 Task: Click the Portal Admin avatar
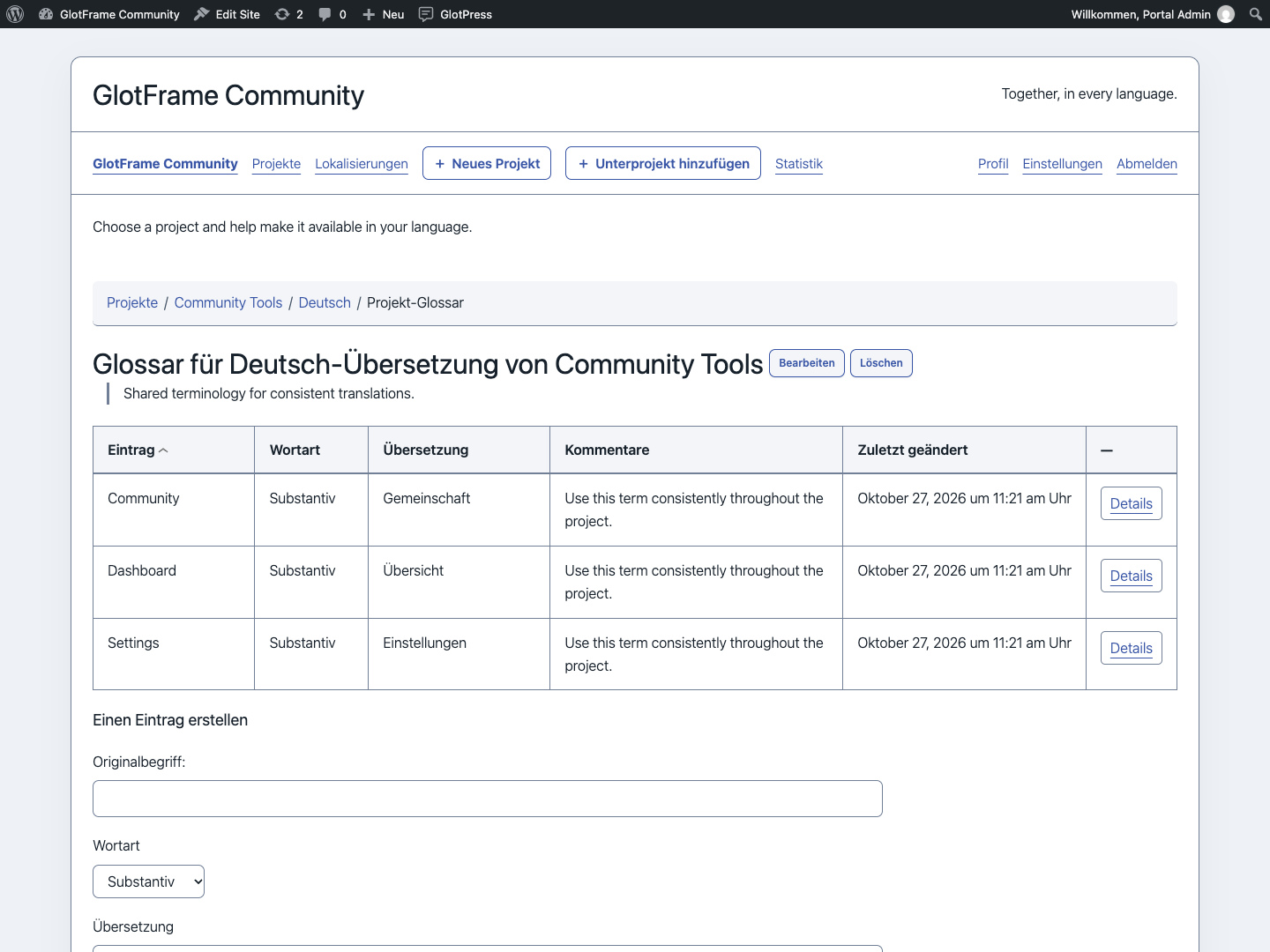1226,14
